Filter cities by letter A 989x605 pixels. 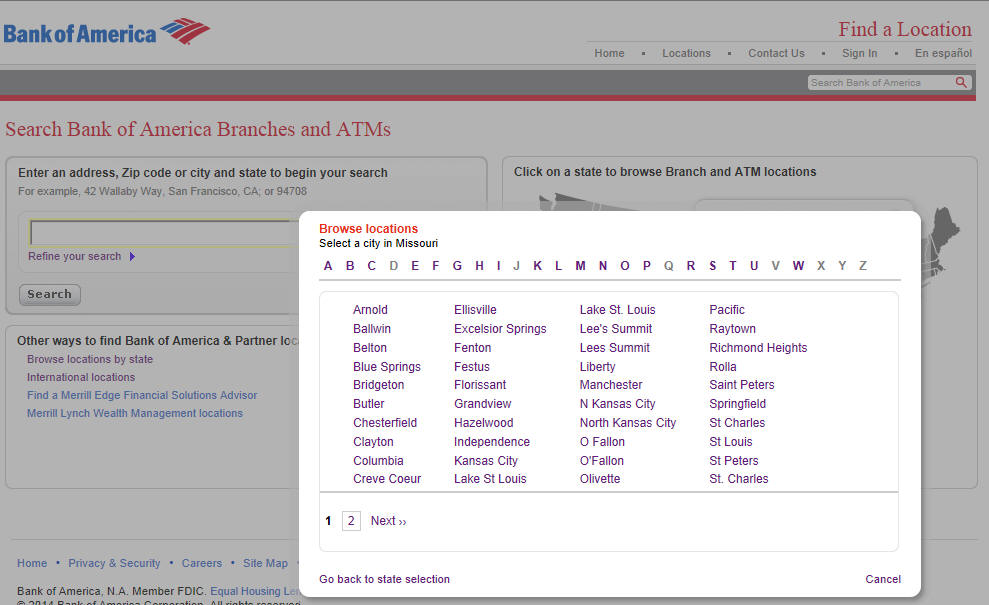[328, 266]
